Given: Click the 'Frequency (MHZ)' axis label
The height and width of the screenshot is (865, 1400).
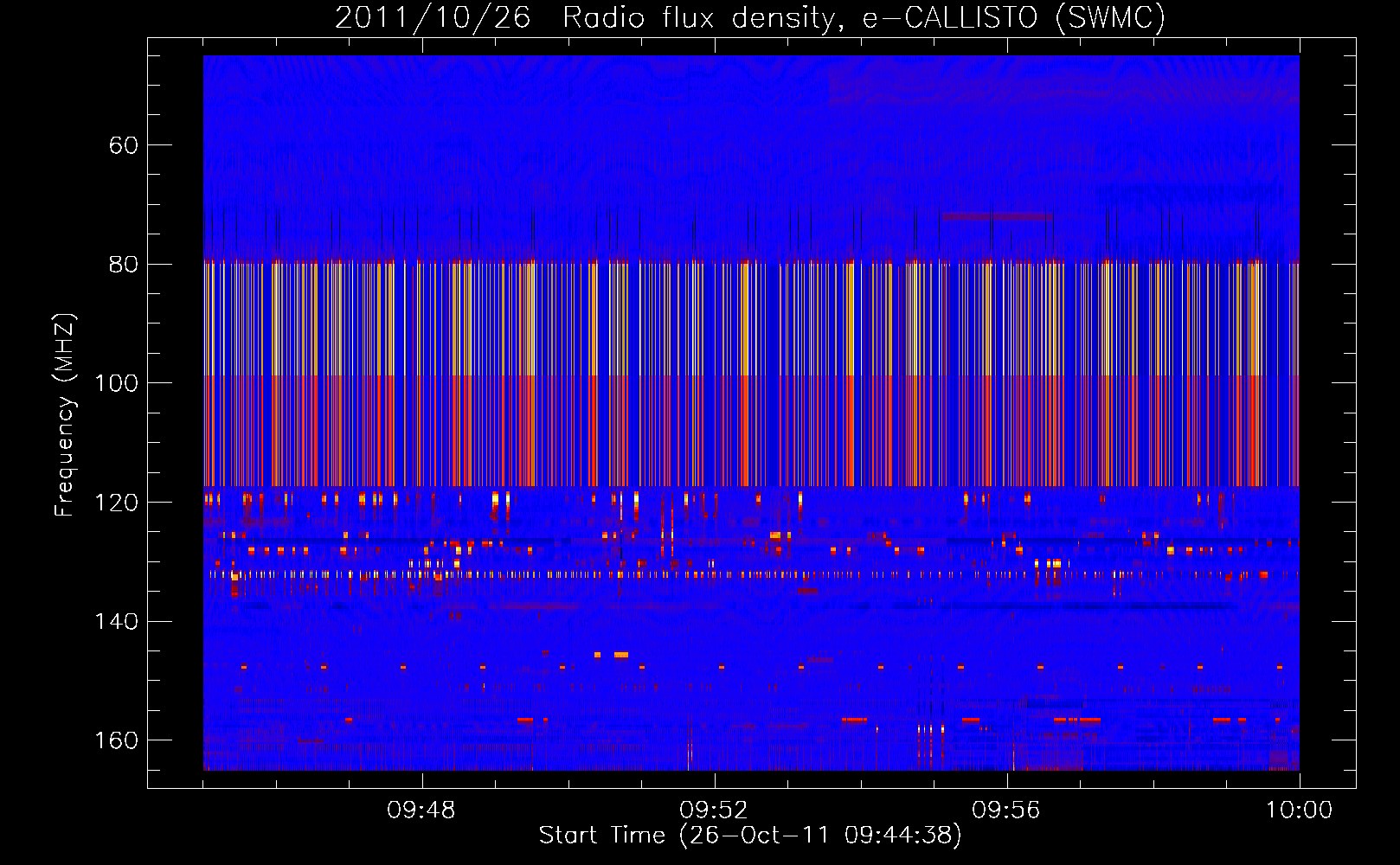Looking at the screenshot, I should (x=64, y=414).
